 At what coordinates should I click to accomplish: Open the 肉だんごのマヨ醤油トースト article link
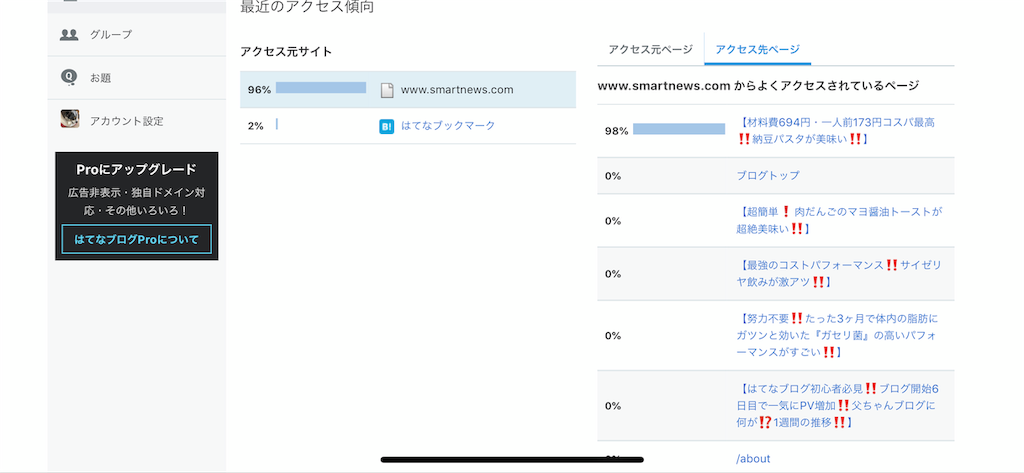pos(839,220)
